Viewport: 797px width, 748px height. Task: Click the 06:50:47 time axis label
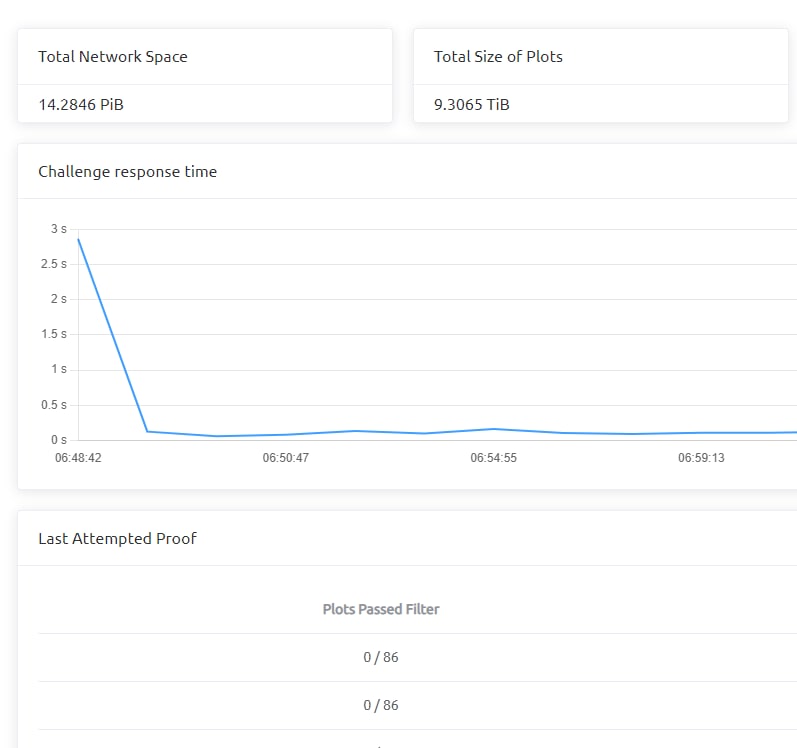point(285,458)
